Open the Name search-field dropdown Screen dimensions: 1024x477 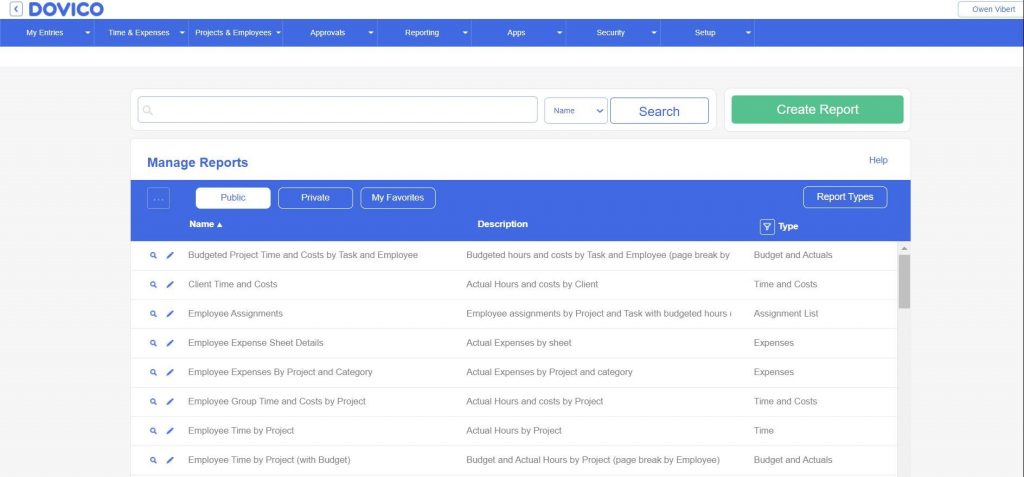pos(576,110)
